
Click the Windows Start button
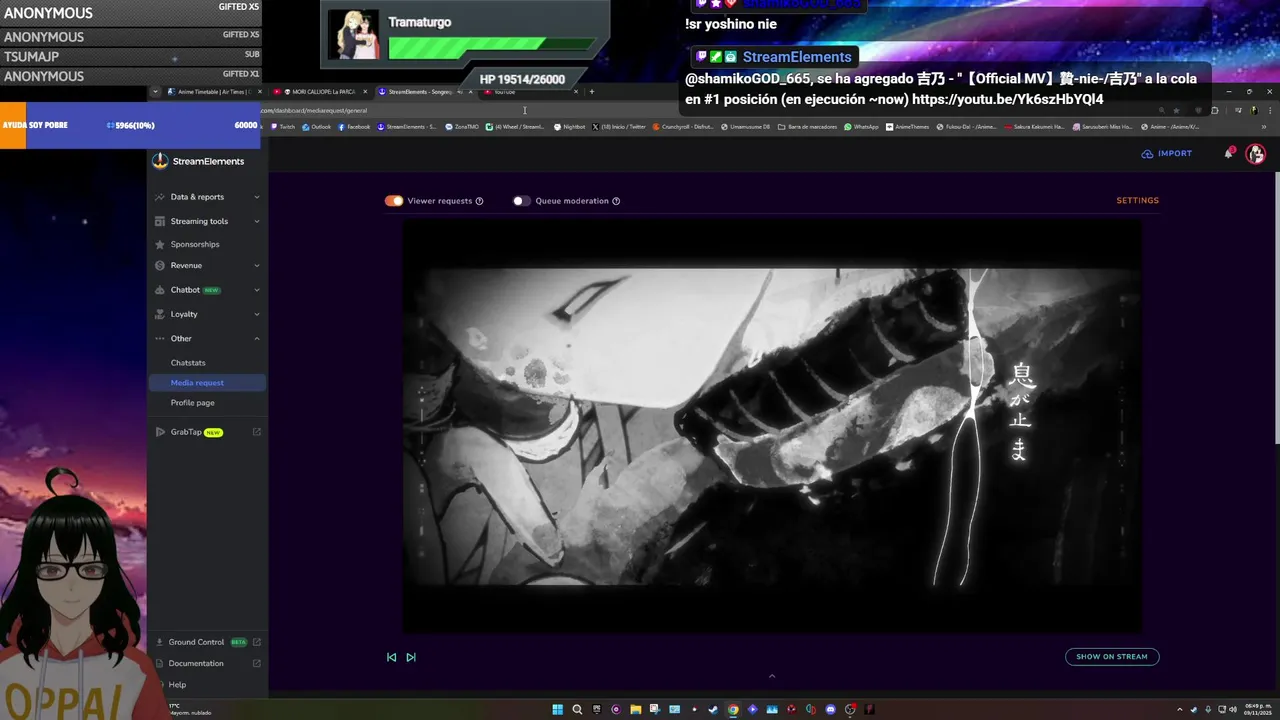557,710
